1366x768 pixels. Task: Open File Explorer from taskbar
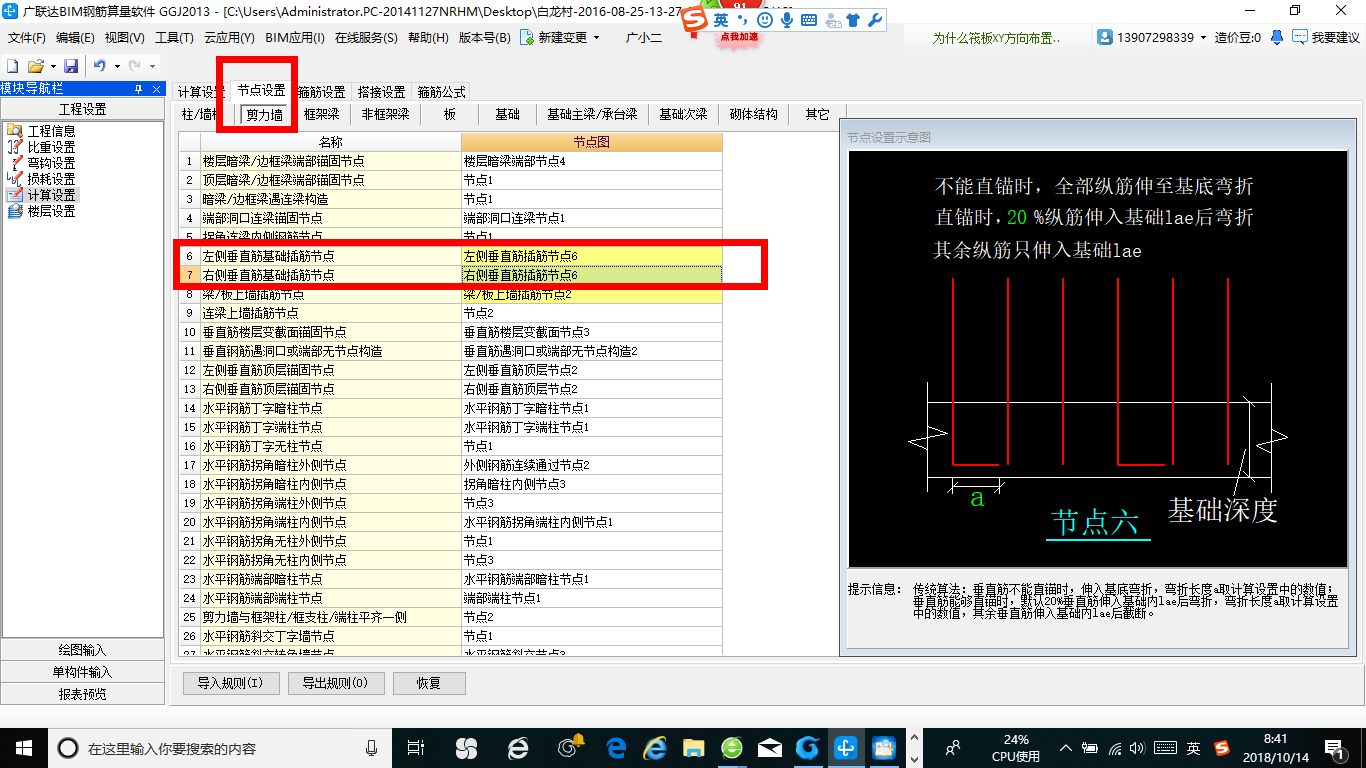click(x=692, y=747)
